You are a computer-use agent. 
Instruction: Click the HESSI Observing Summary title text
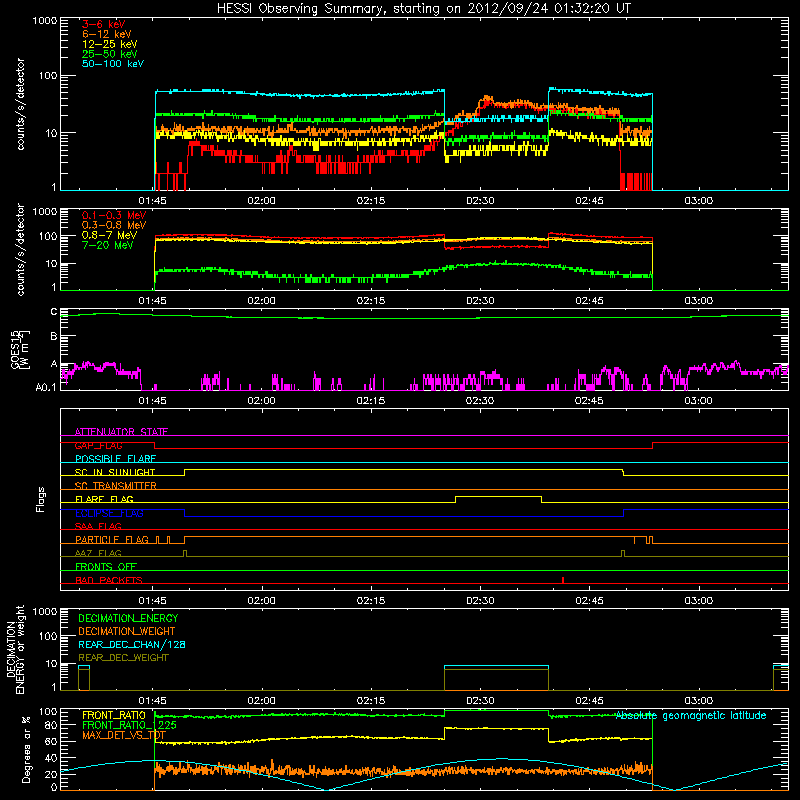(424, 9)
